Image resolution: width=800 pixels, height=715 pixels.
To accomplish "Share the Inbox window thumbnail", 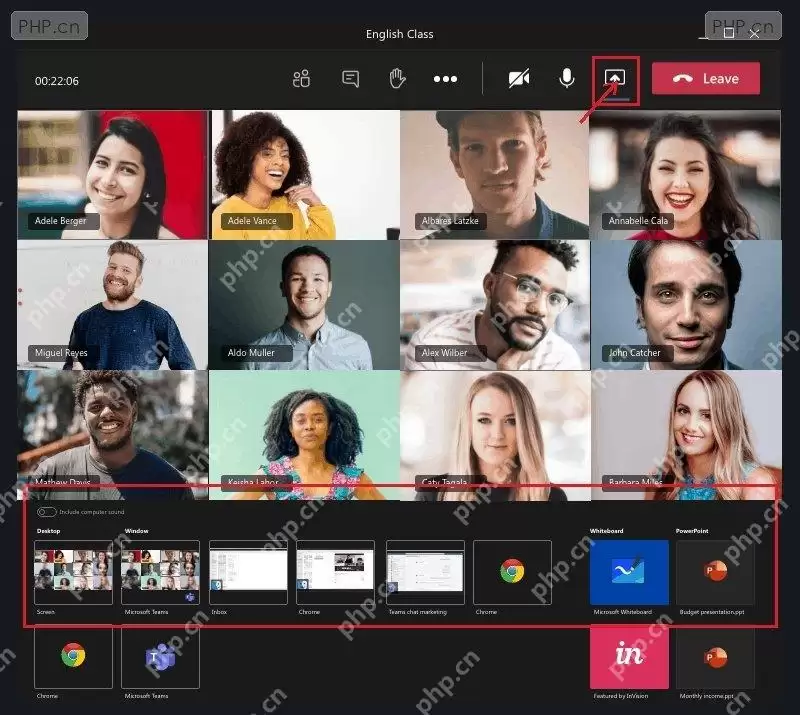I will coord(248,572).
